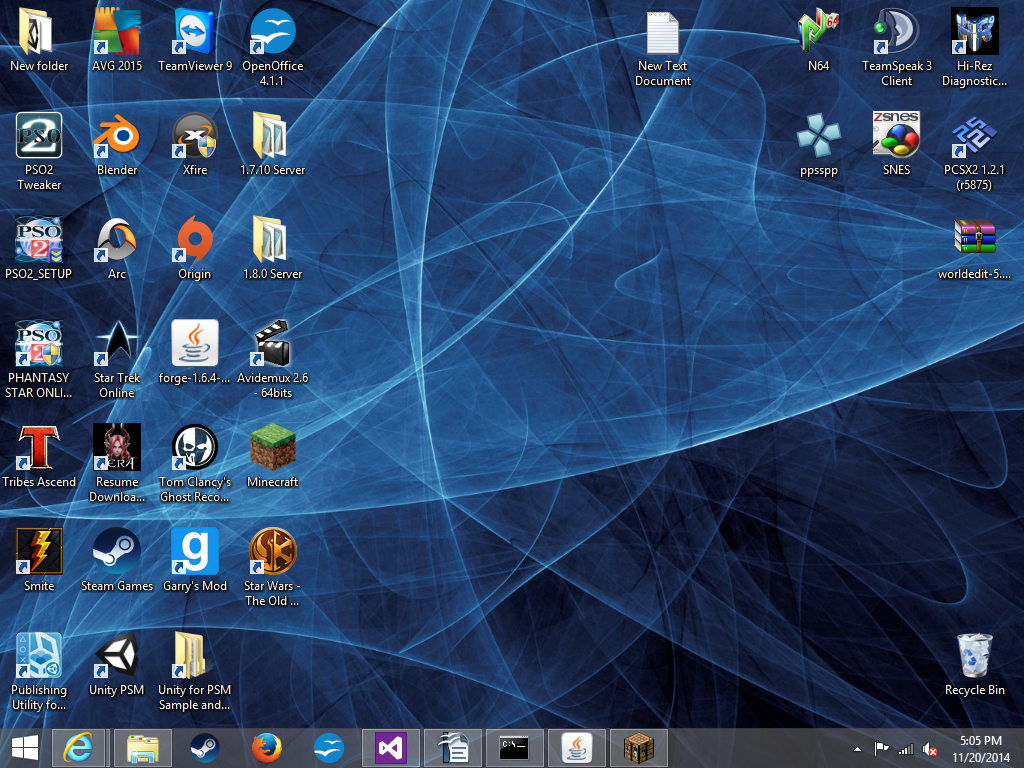The height and width of the screenshot is (768, 1024).
Task: Select the TeamSpeak 3 Client icon
Action: pos(896,33)
